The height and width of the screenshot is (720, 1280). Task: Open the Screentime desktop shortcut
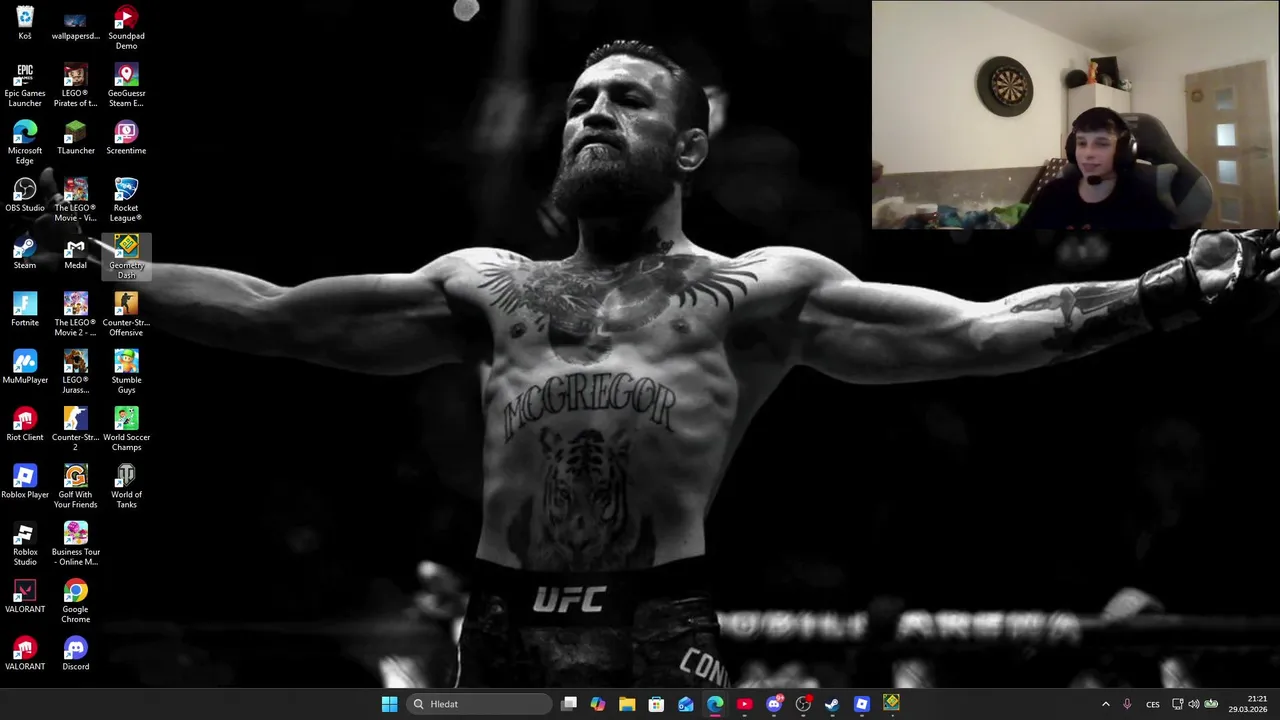[x=126, y=139]
